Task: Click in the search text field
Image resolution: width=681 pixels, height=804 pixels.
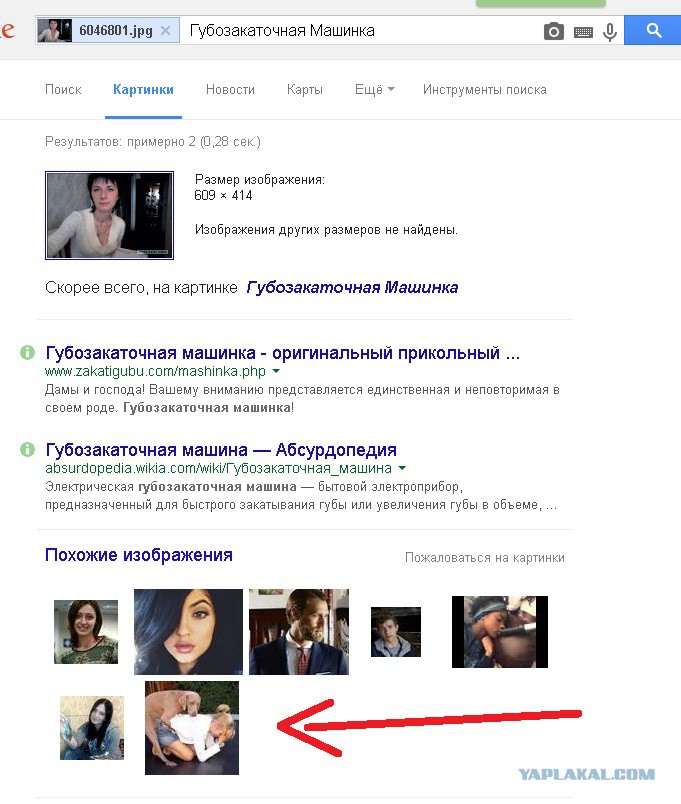Action: pyautogui.click(x=359, y=31)
